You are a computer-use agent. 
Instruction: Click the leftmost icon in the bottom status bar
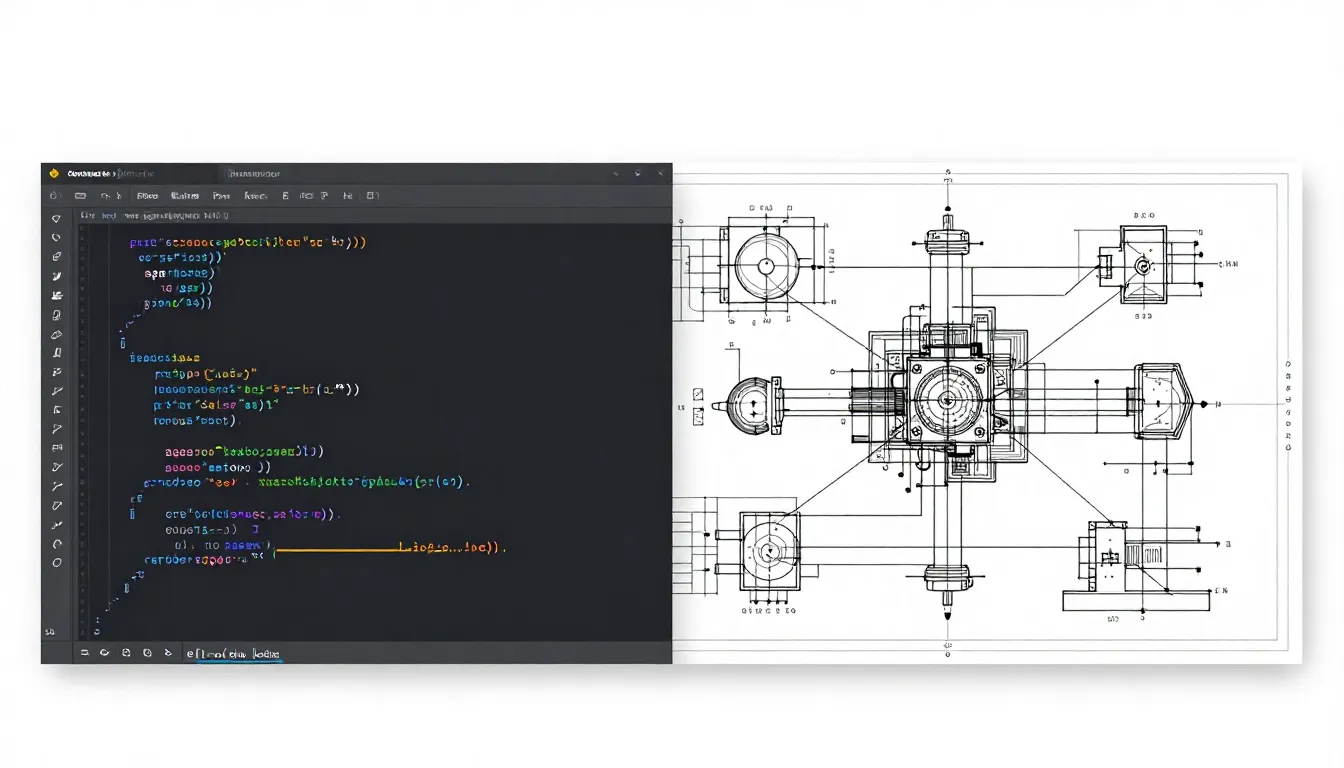coord(84,653)
